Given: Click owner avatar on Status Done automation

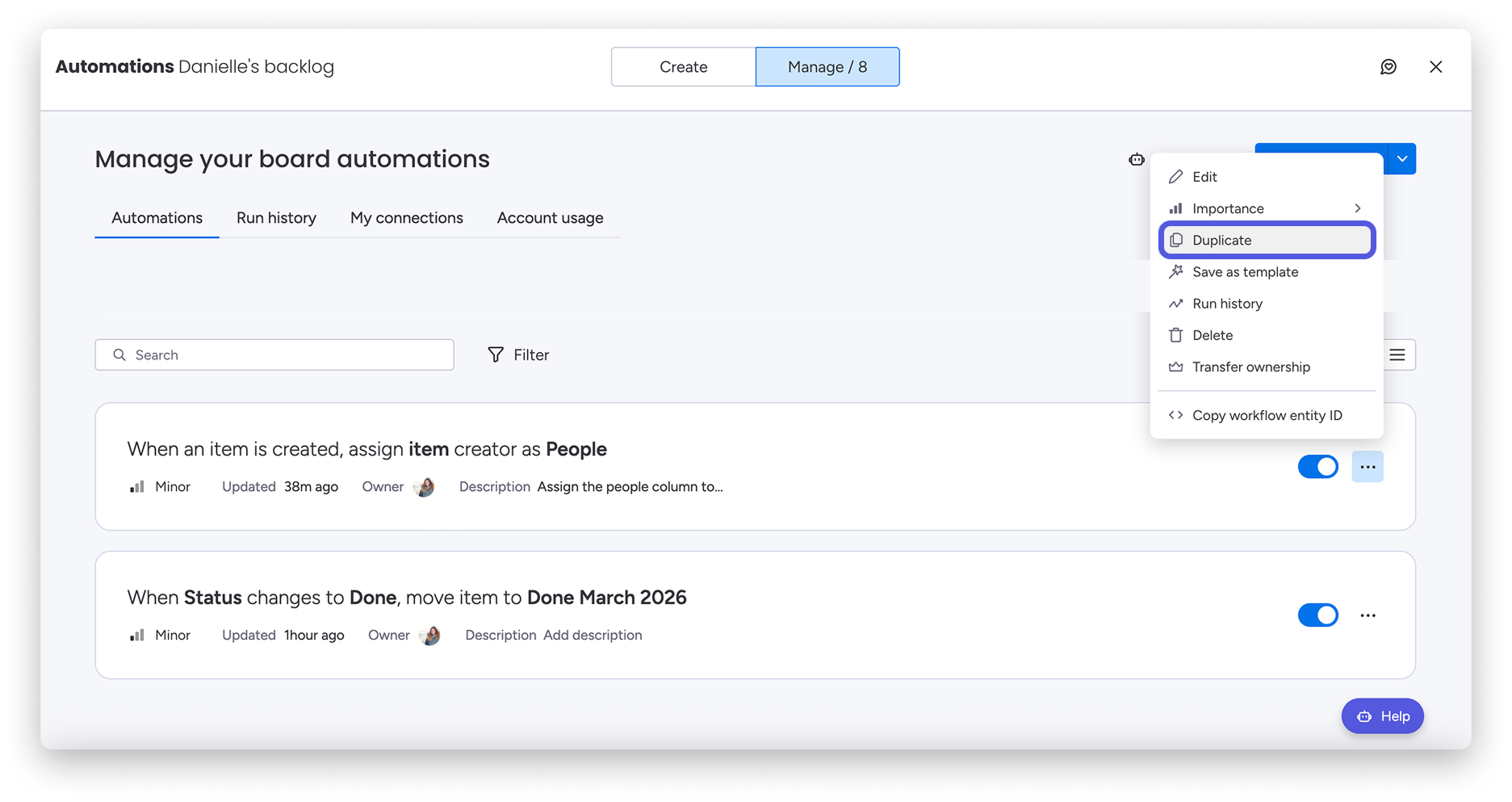Looking at the screenshot, I should [430, 636].
